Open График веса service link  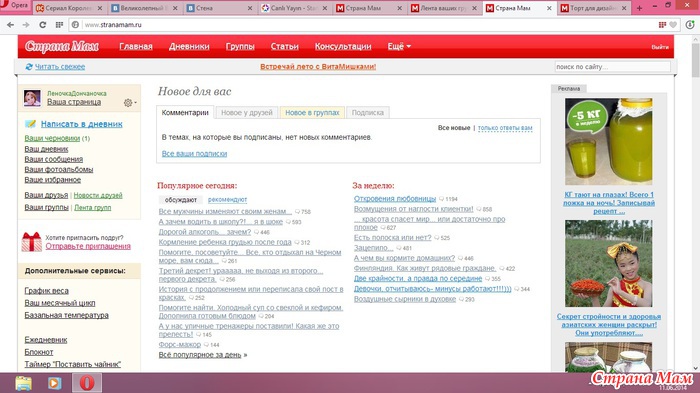46,291
